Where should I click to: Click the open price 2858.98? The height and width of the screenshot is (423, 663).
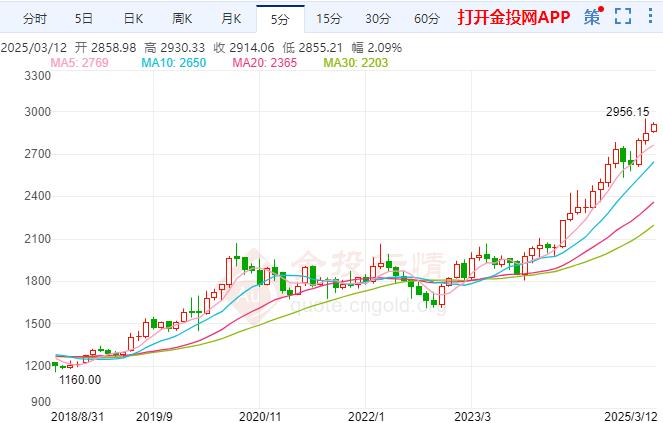(114, 47)
